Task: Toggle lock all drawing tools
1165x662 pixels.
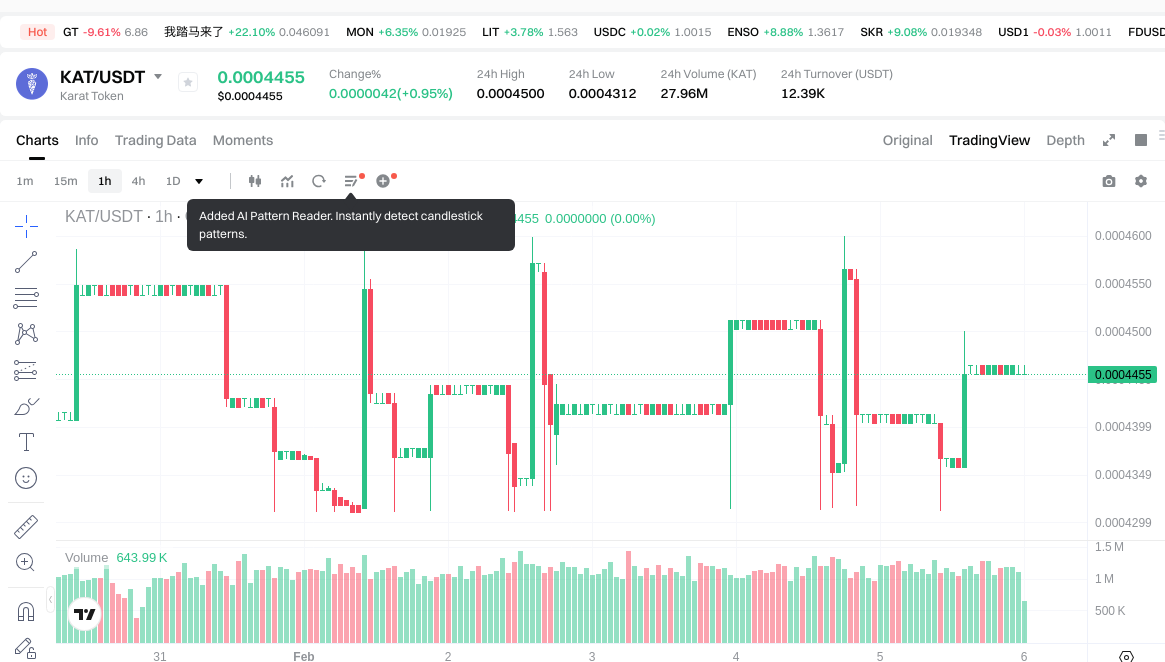Action: pyautogui.click(x=26, y=648)
